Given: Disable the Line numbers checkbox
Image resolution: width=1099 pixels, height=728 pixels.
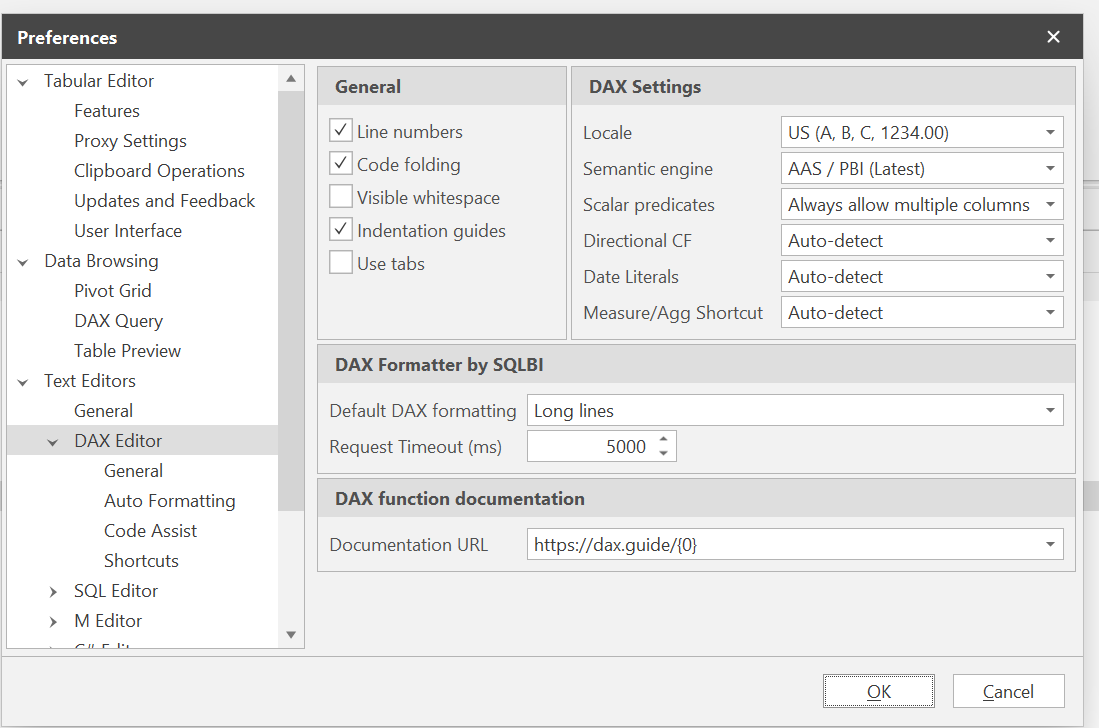Looking at the screenshot, I should [x=340, y=130].
